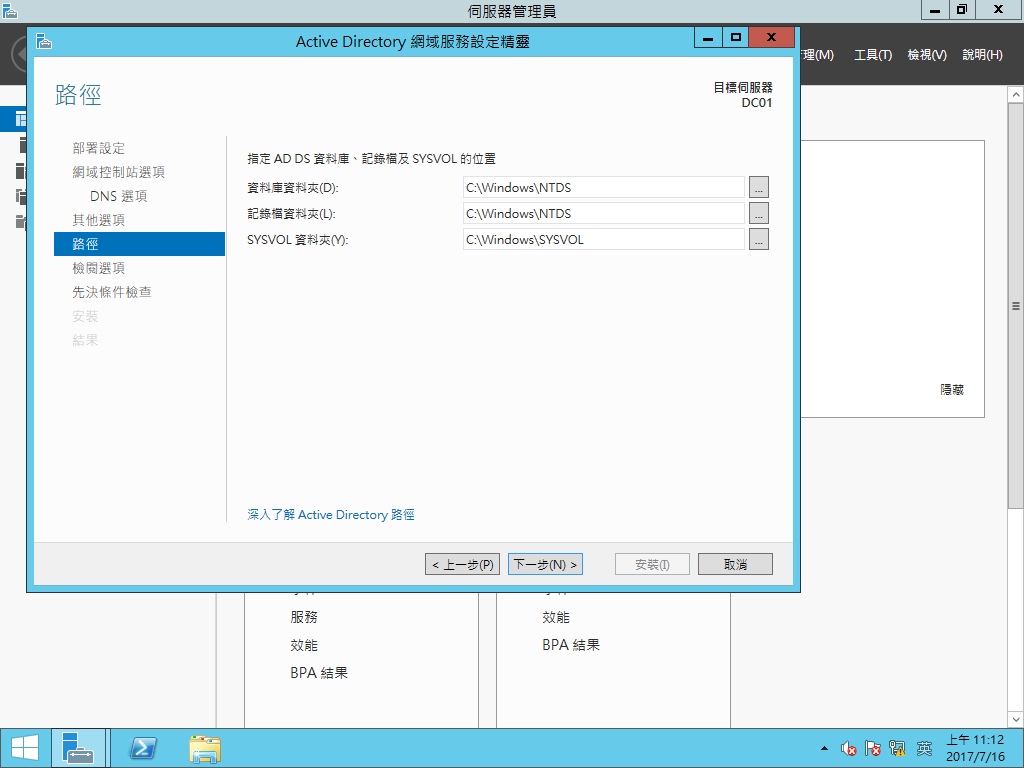Click 隱藏 in Server Manager welcome panel
This screenshot has width=1024, height=768.
pos(952,390)
